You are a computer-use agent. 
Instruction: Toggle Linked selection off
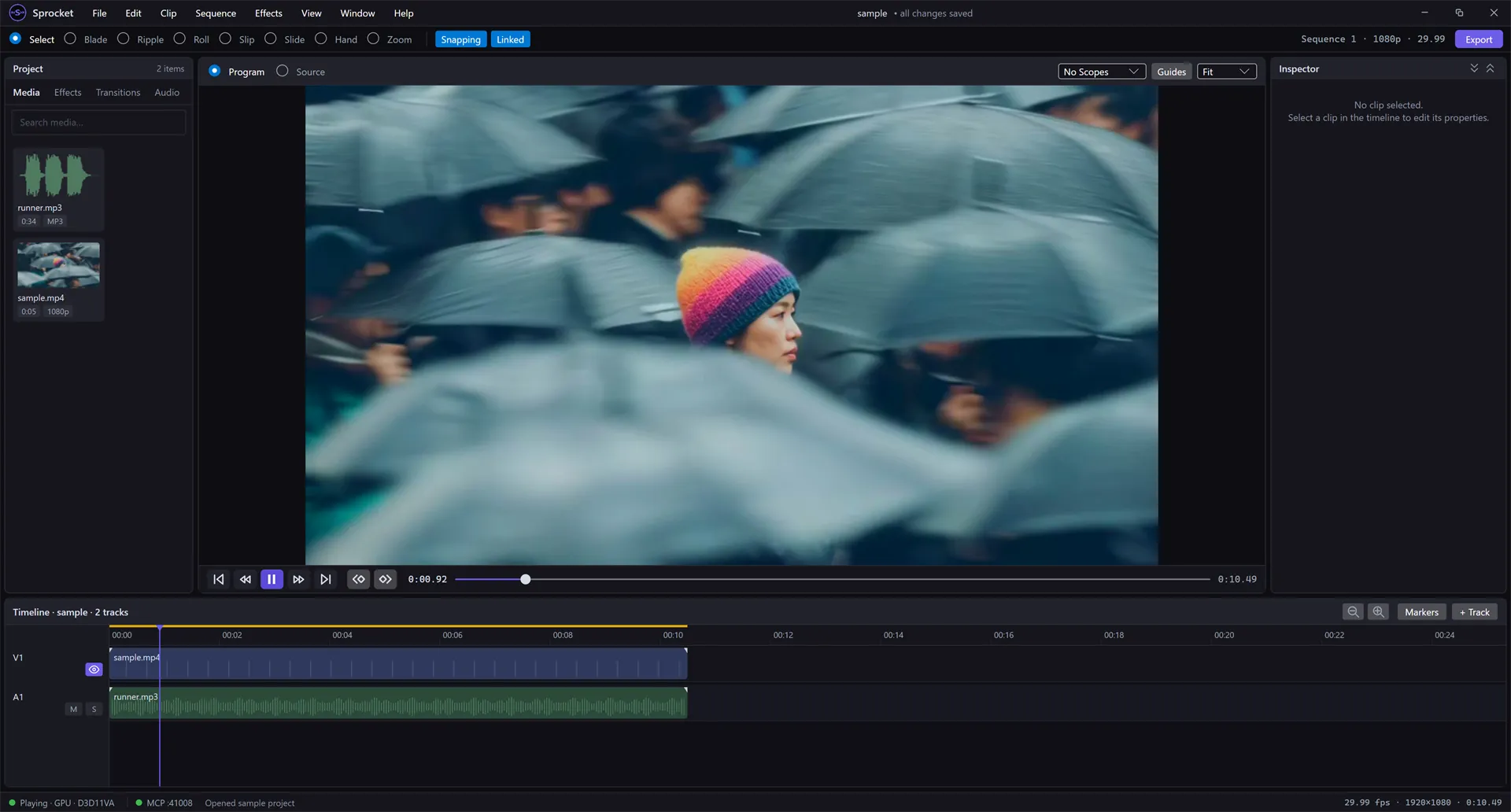[510, 39]
